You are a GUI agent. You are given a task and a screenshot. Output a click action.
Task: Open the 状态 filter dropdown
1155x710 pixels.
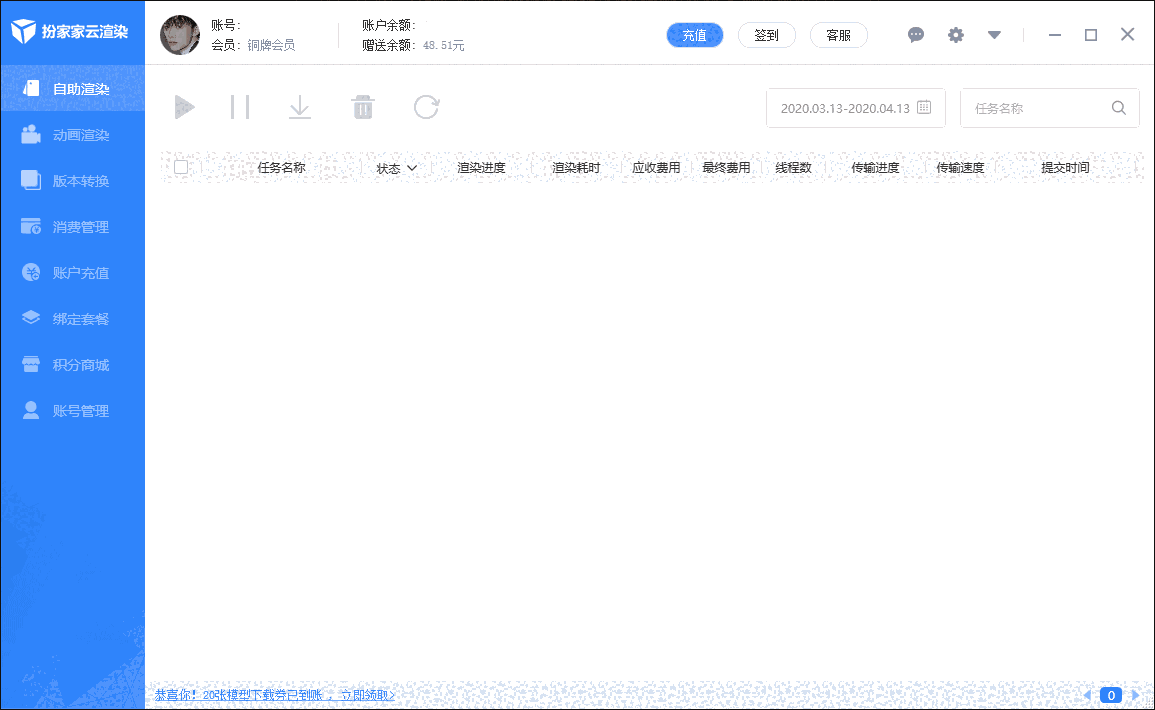[x=396, y=168]
